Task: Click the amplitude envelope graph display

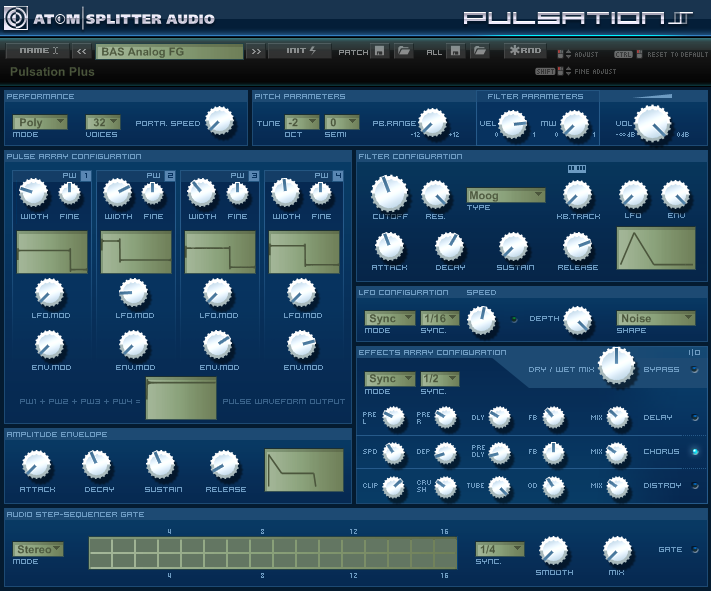Action: pos(304,470)
